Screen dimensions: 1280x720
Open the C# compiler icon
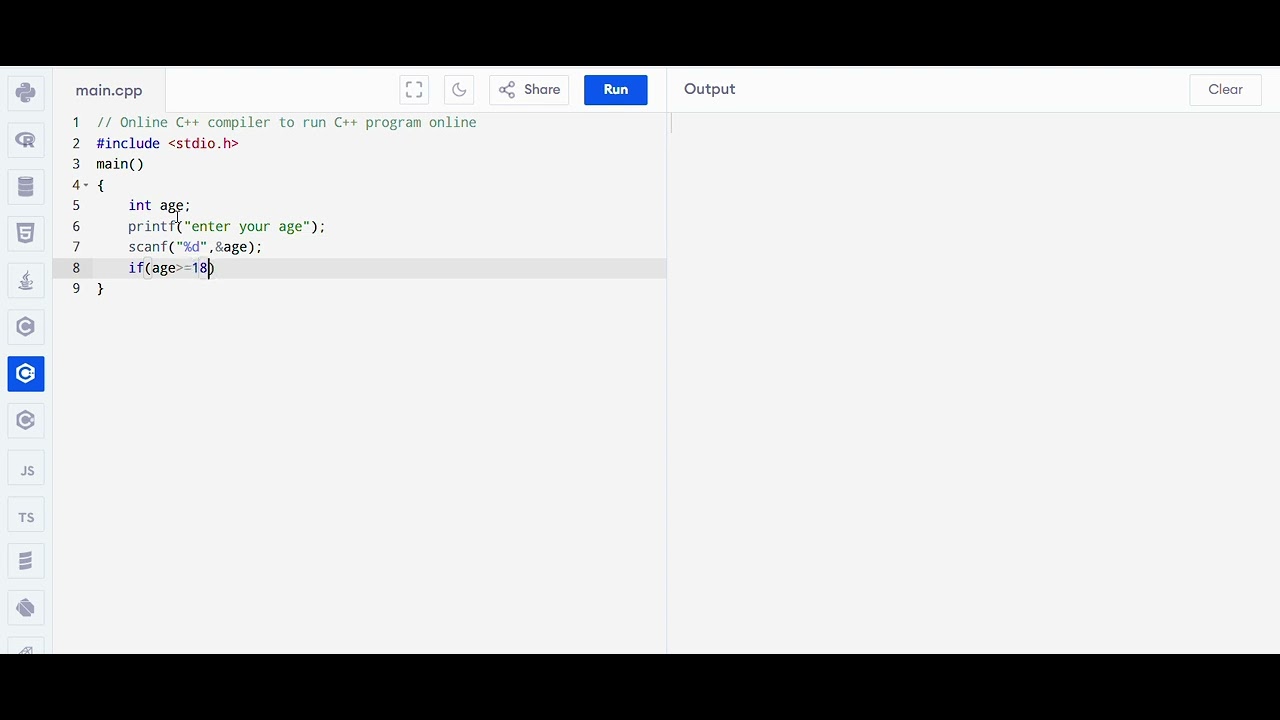pyautogui.click(x=26, y=420)
